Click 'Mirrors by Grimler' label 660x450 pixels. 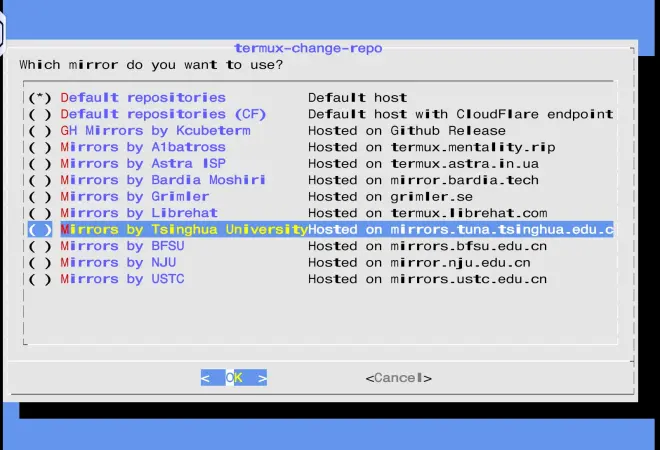[135, 196]
